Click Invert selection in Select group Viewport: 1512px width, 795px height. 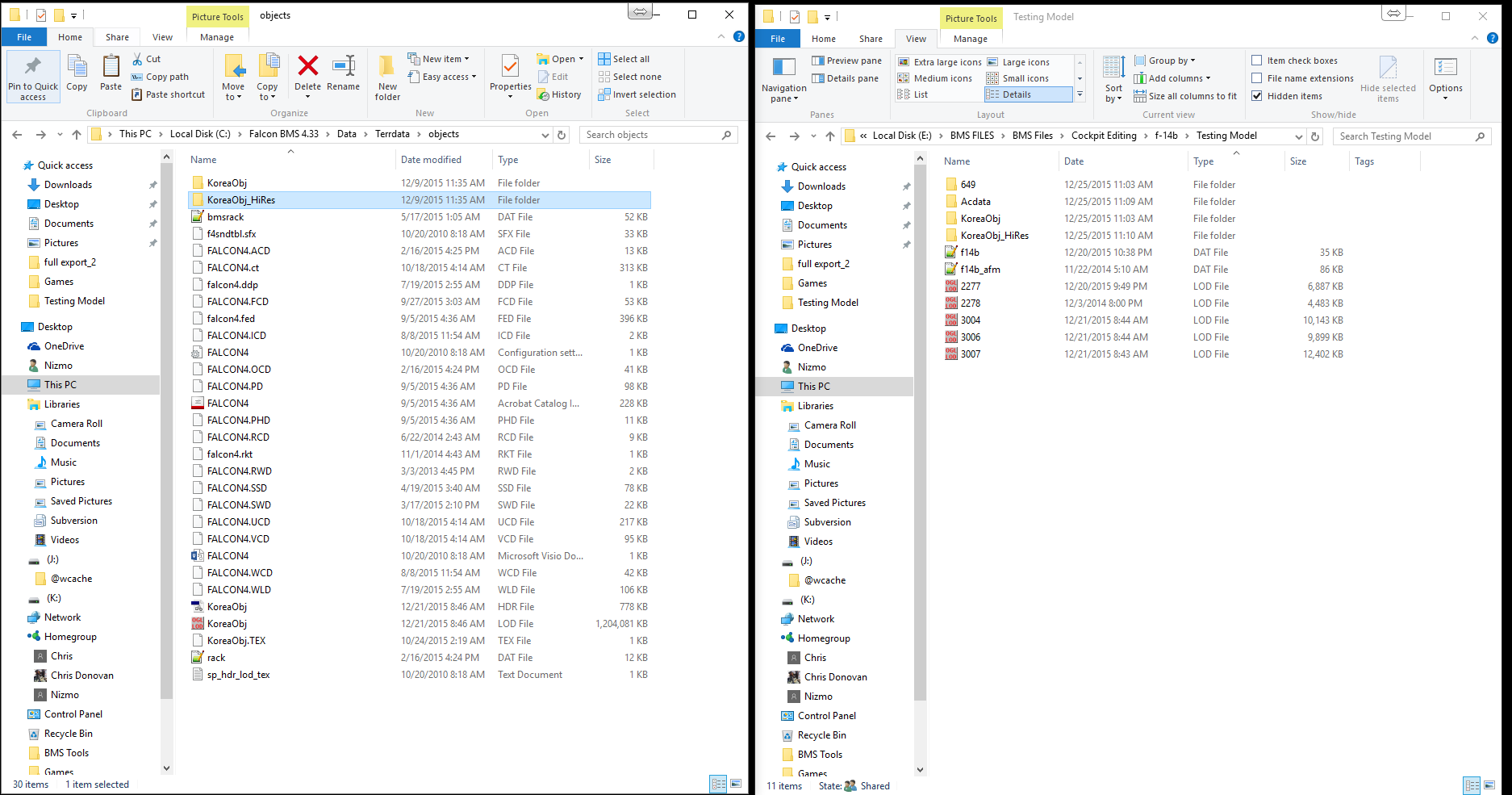(637, 94)
